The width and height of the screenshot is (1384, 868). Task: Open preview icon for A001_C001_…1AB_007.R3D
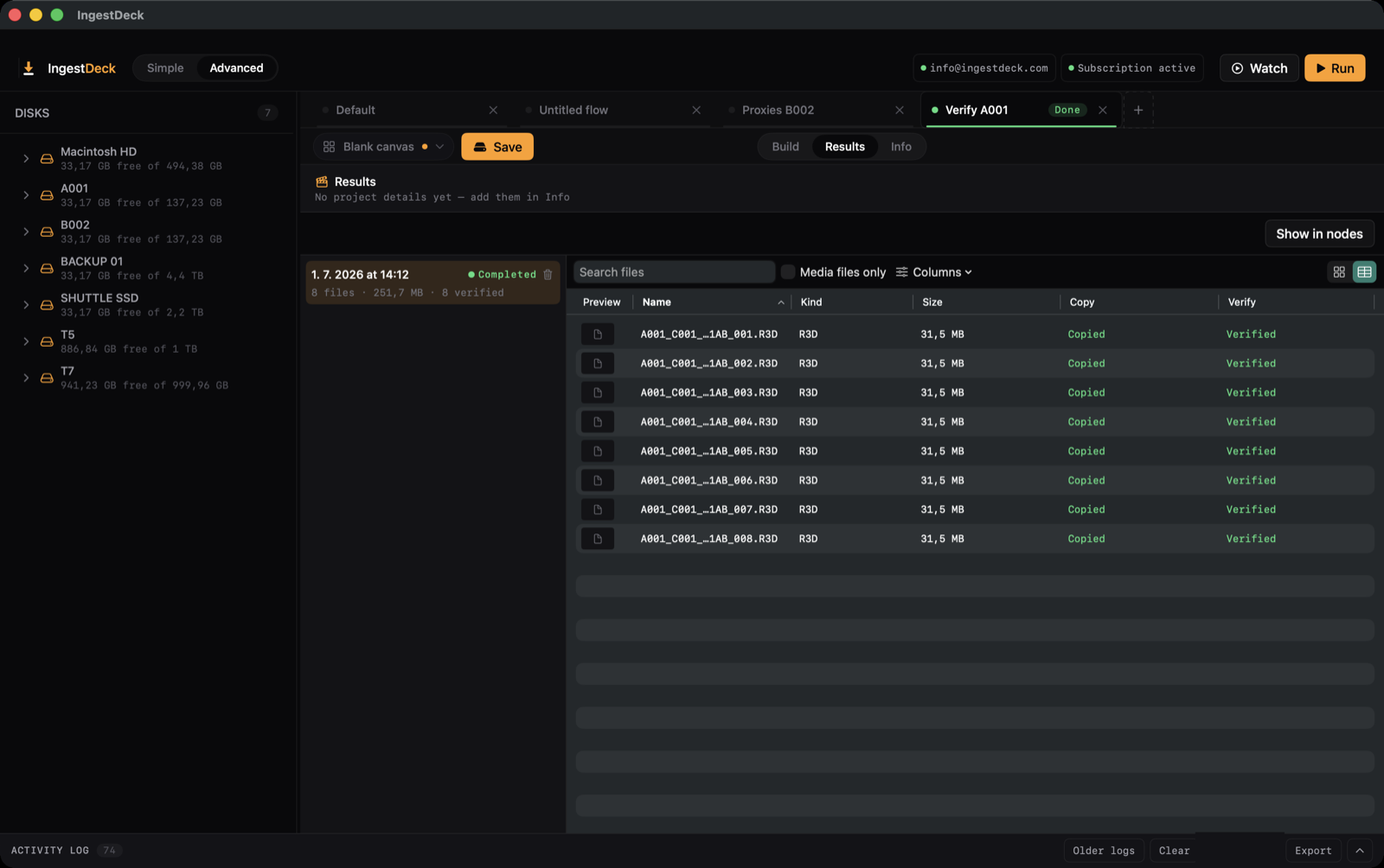(x=598, y=509)
